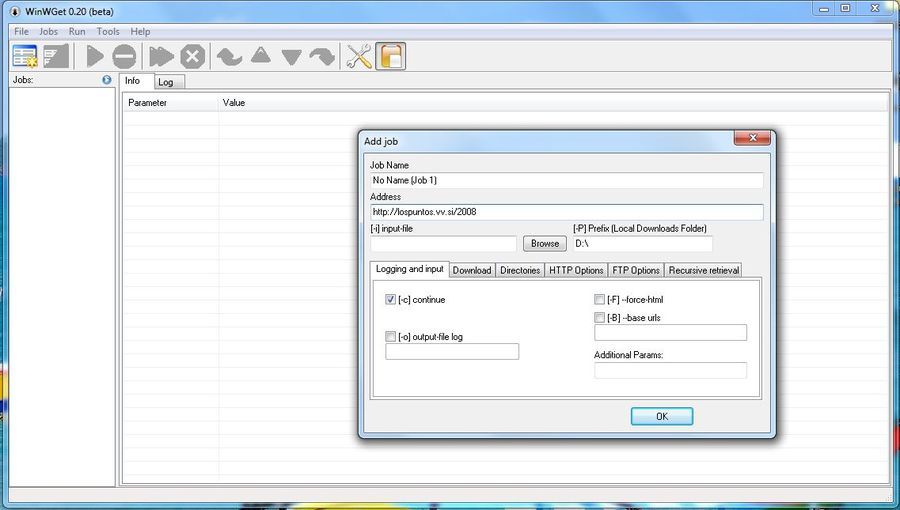Click the Edit job toolbar icon

[56, 56]
